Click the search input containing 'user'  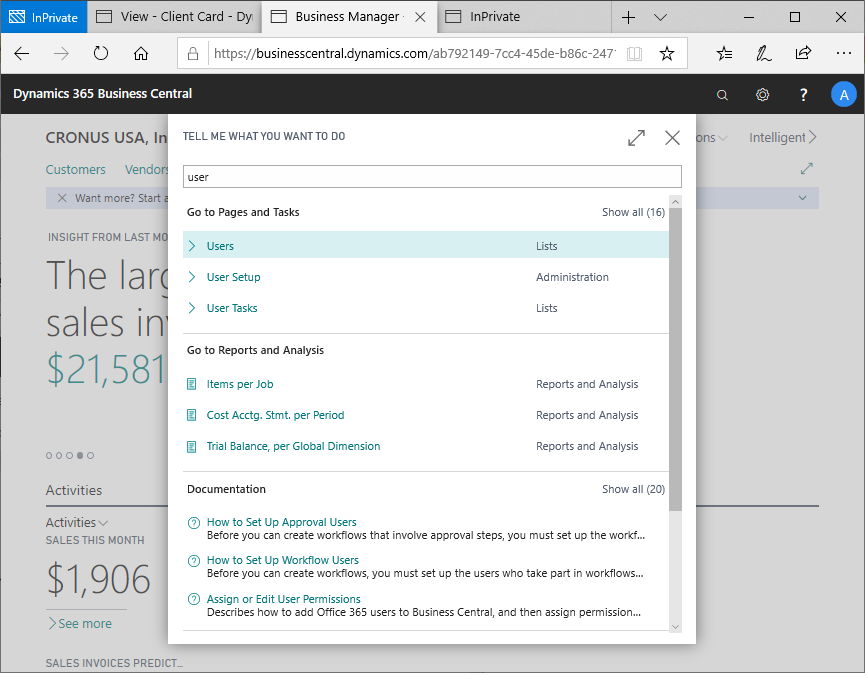432,177
